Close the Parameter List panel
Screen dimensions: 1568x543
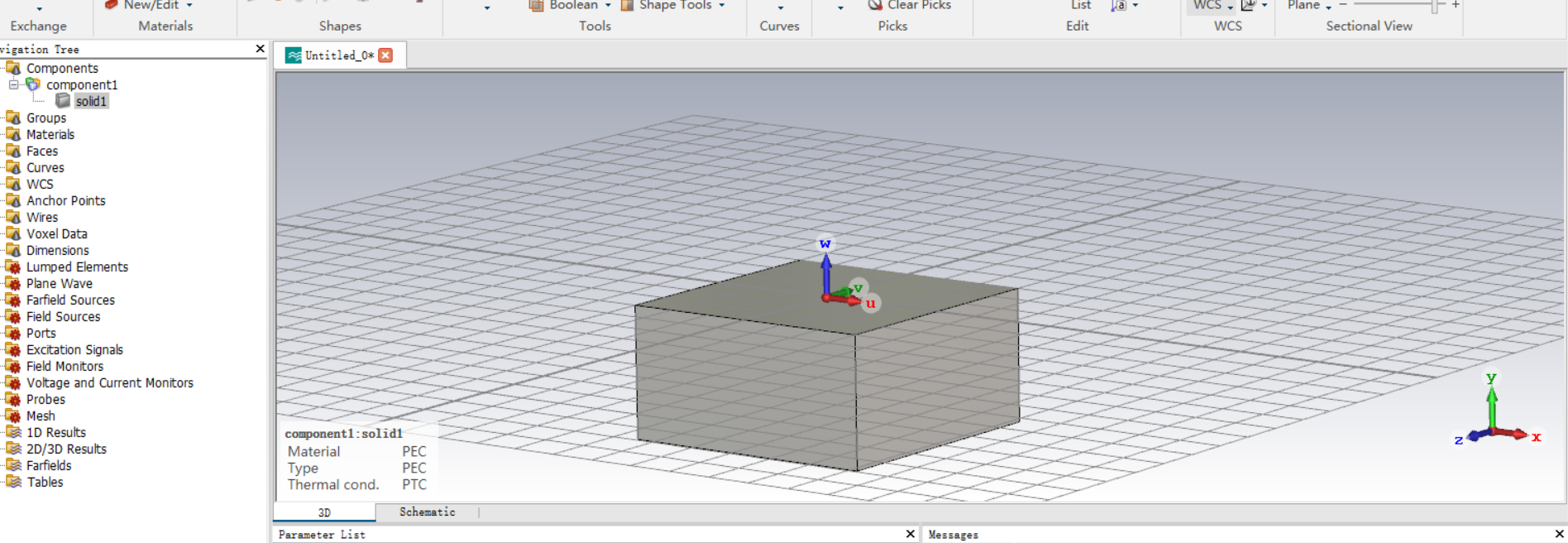tap(910, 534)
